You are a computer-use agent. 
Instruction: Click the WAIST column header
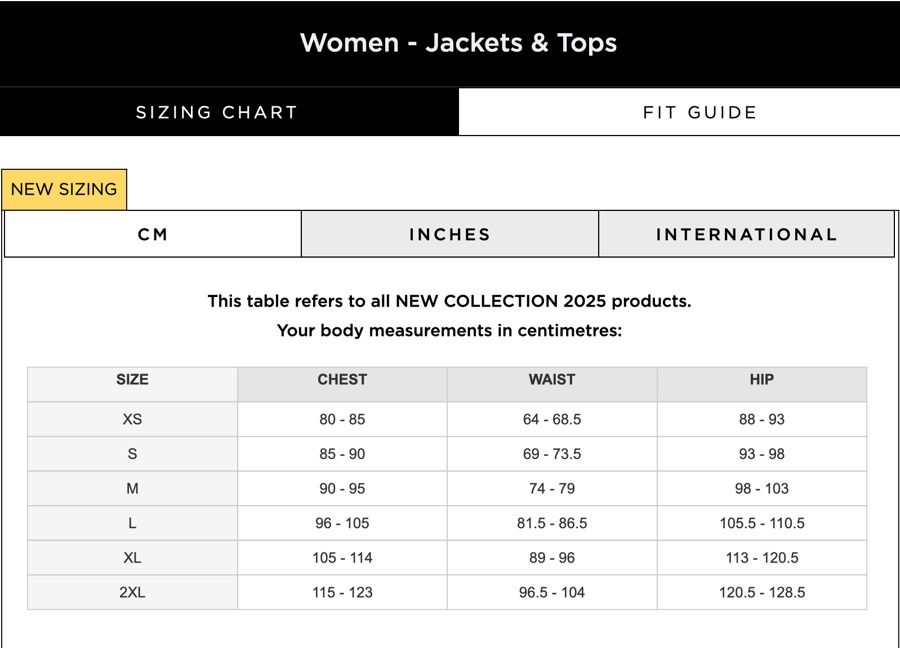tap(552, 380)
